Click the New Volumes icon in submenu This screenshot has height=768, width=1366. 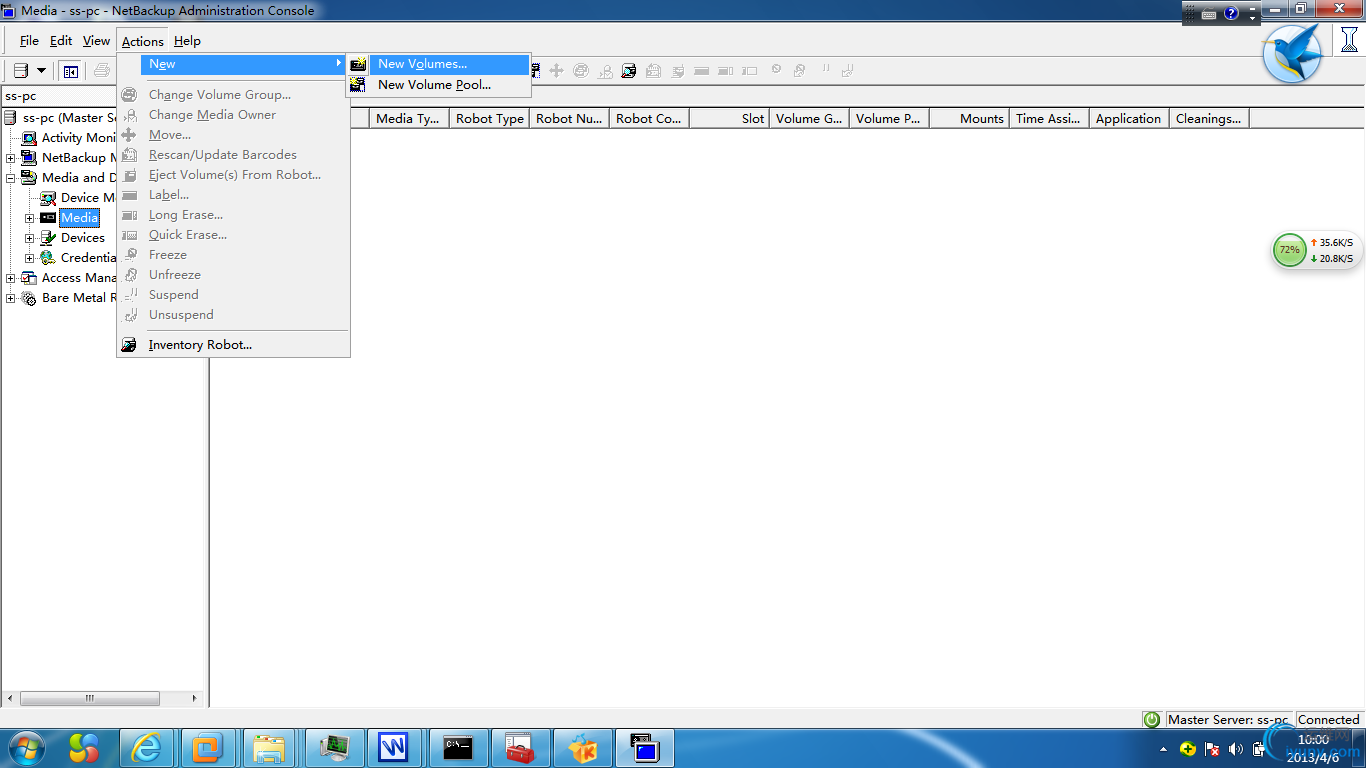coord(358,64)
